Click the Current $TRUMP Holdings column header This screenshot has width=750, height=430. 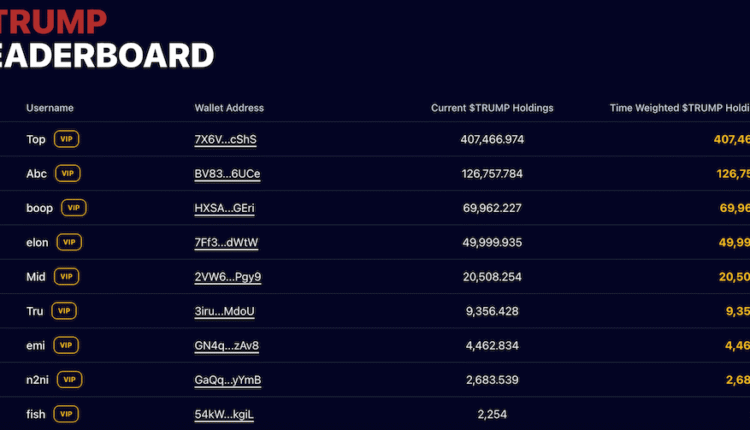pyautogui.click(x=492, y=108)
